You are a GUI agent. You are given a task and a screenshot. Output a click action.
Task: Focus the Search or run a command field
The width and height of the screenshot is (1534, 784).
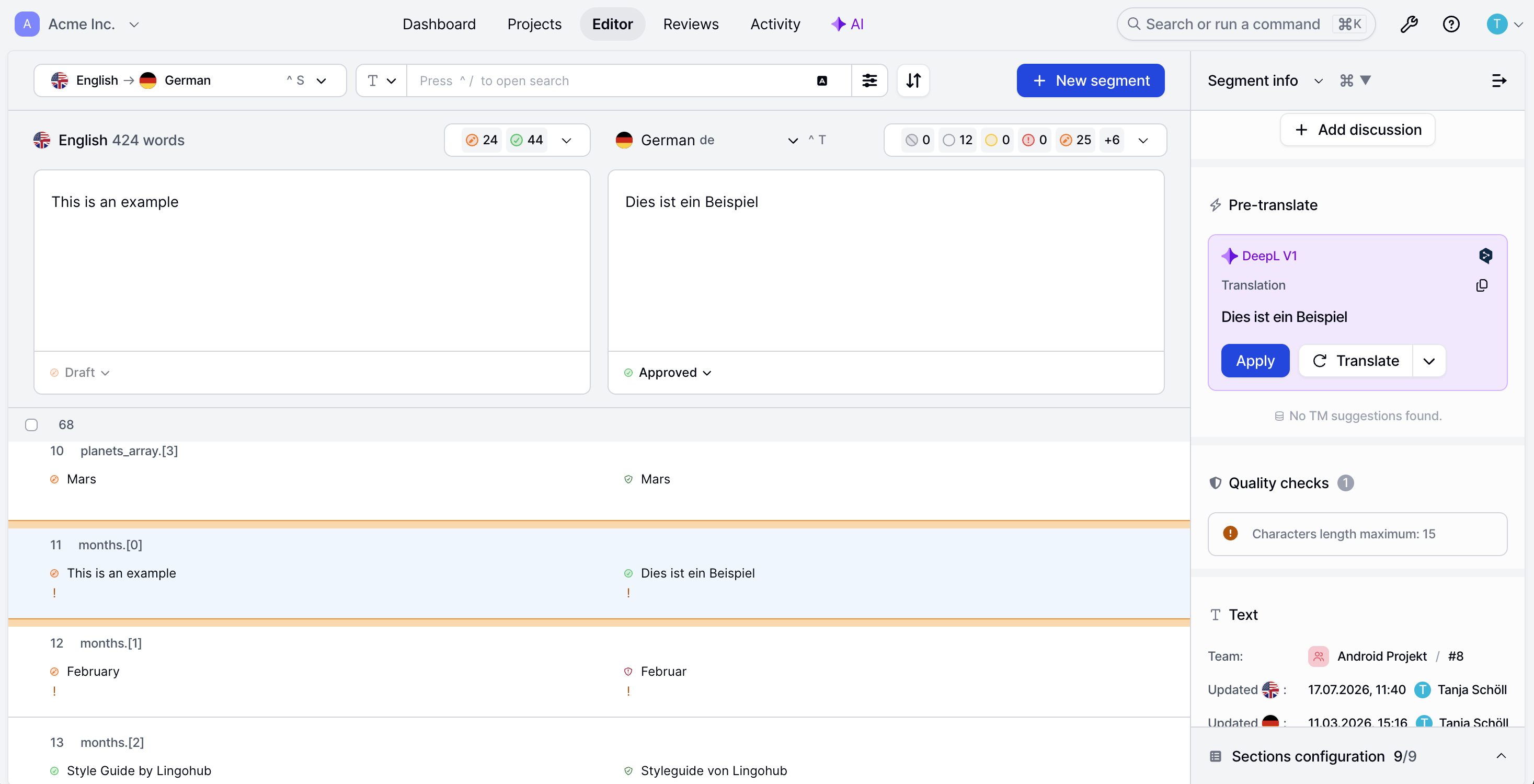1246,24
